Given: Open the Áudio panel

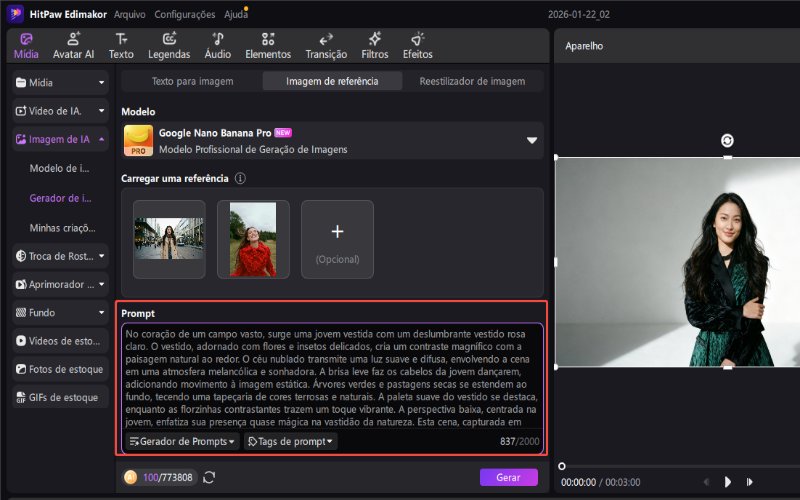Looking at the screenshot, I should click(218, 46).
